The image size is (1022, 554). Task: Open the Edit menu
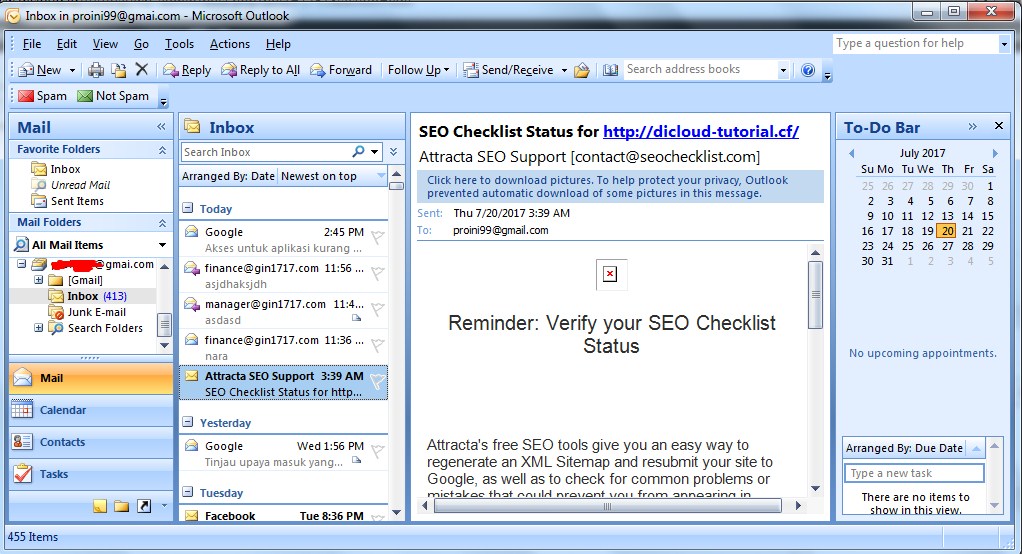point(66,44)
